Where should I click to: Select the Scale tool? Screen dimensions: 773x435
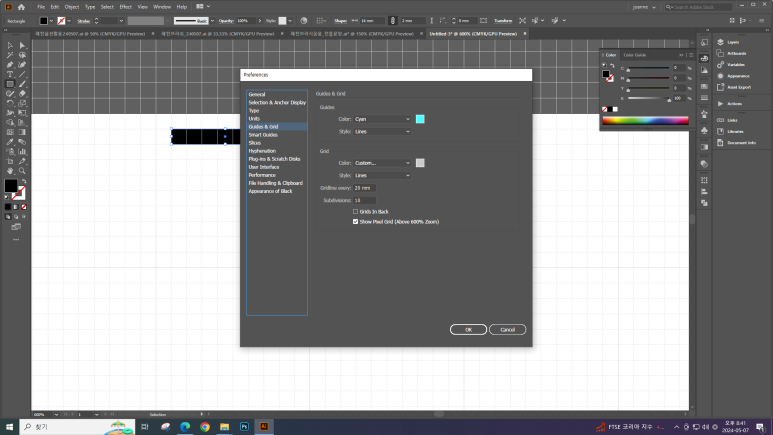(22, 103)
